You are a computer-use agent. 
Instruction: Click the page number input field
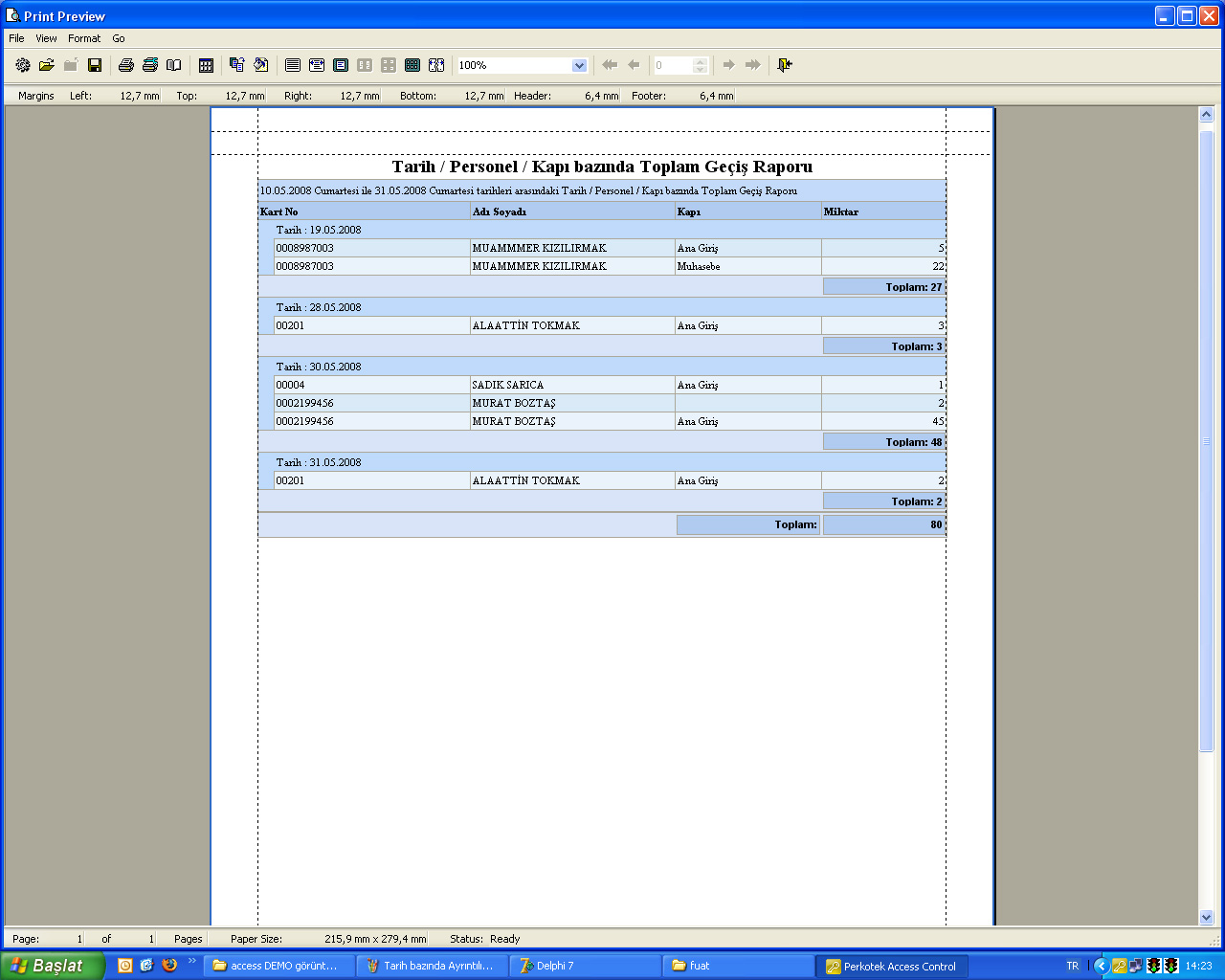click(x=673, y=65)
